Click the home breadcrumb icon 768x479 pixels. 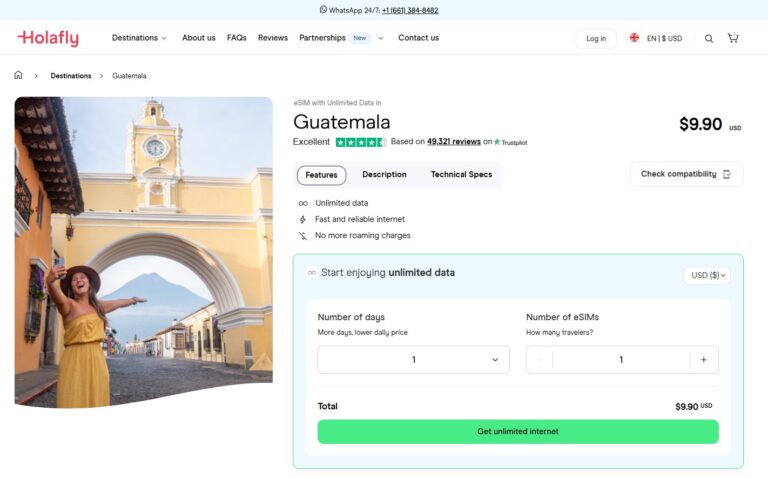(x=18, y=75)
